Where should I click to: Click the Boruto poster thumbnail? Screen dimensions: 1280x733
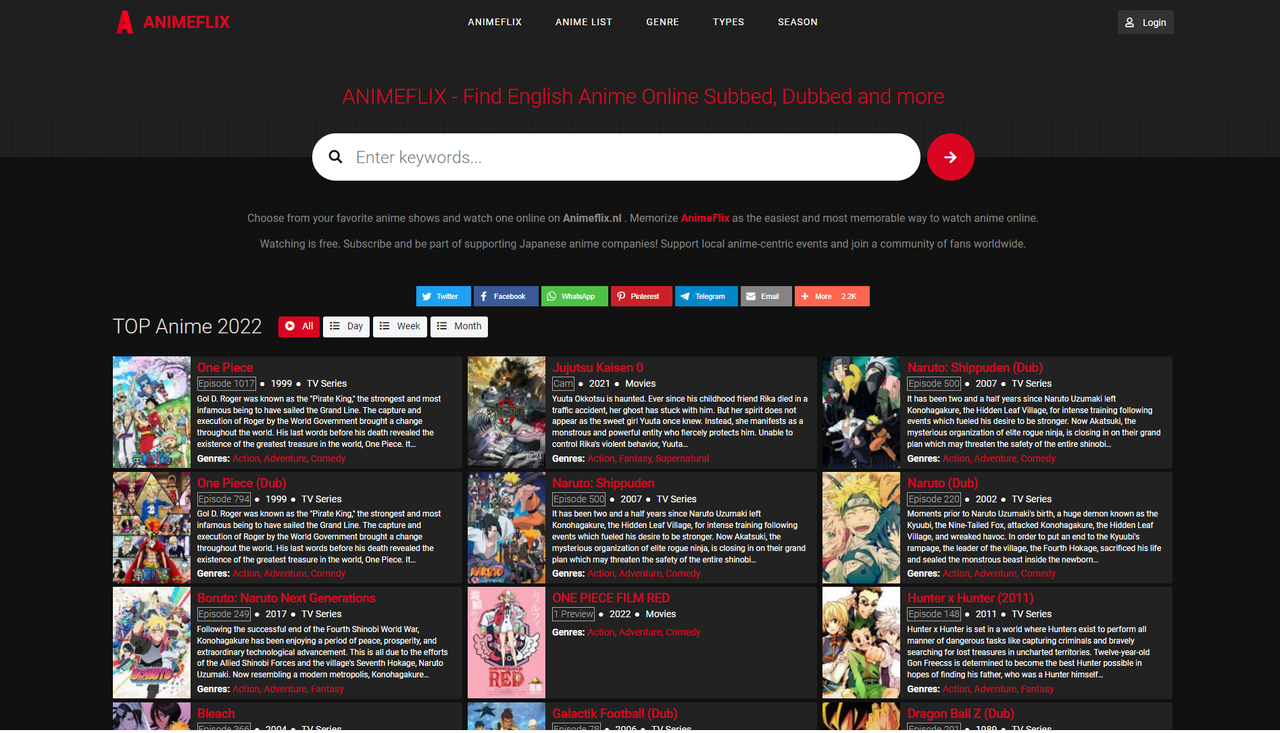coord(151,643)
